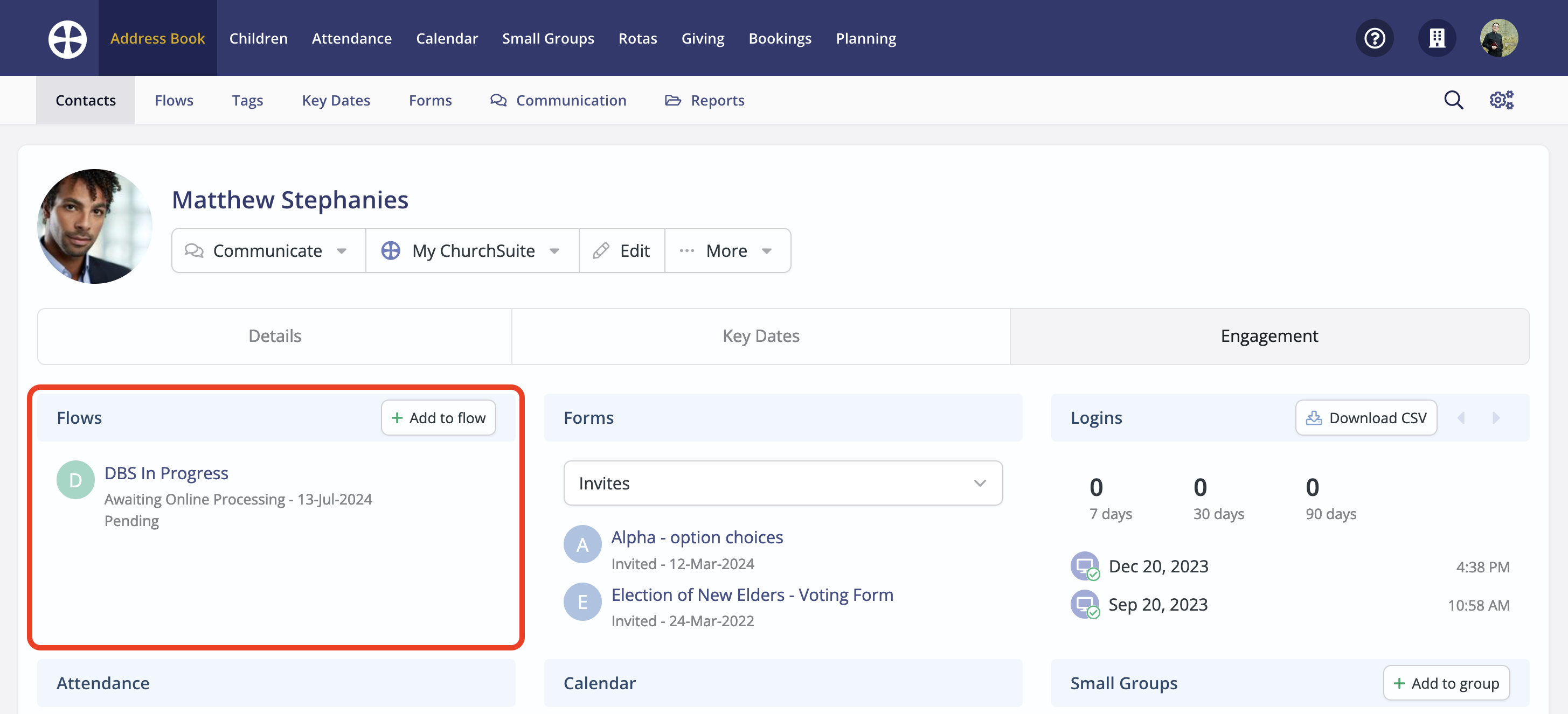Open the Calendar module
The image size is (1568, 714).
(x=447, y=38)
